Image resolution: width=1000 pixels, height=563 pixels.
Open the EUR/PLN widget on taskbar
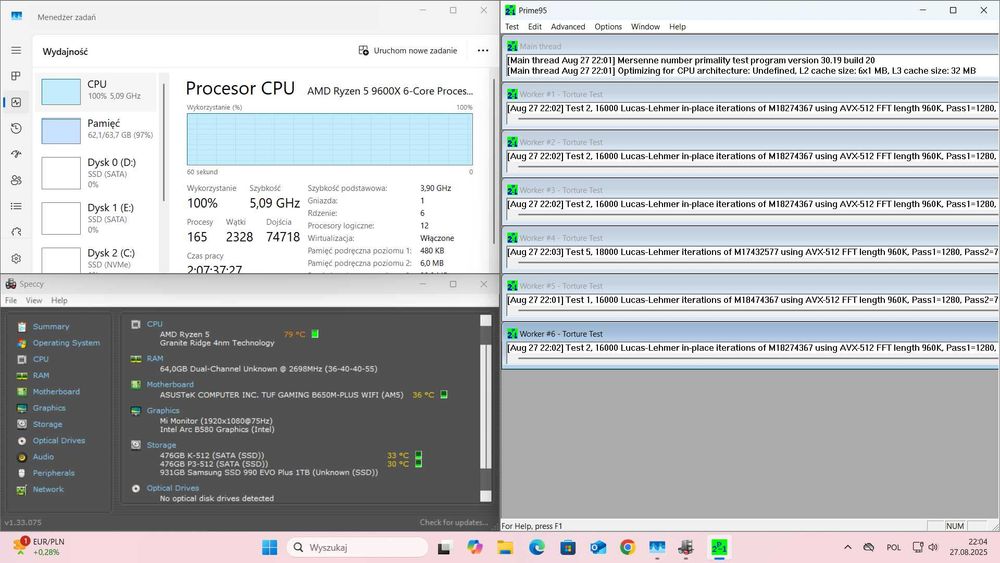point(38,546)
